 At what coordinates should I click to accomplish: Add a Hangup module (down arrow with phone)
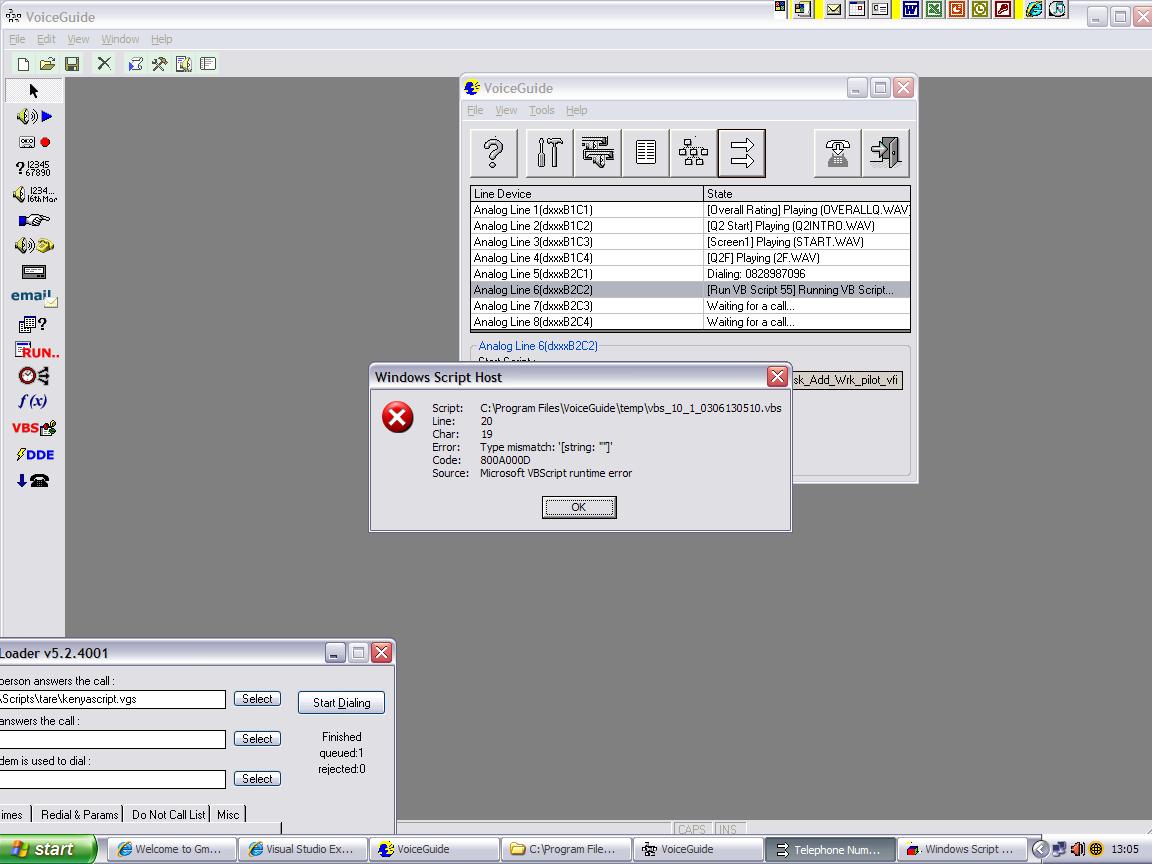point(33,480)
